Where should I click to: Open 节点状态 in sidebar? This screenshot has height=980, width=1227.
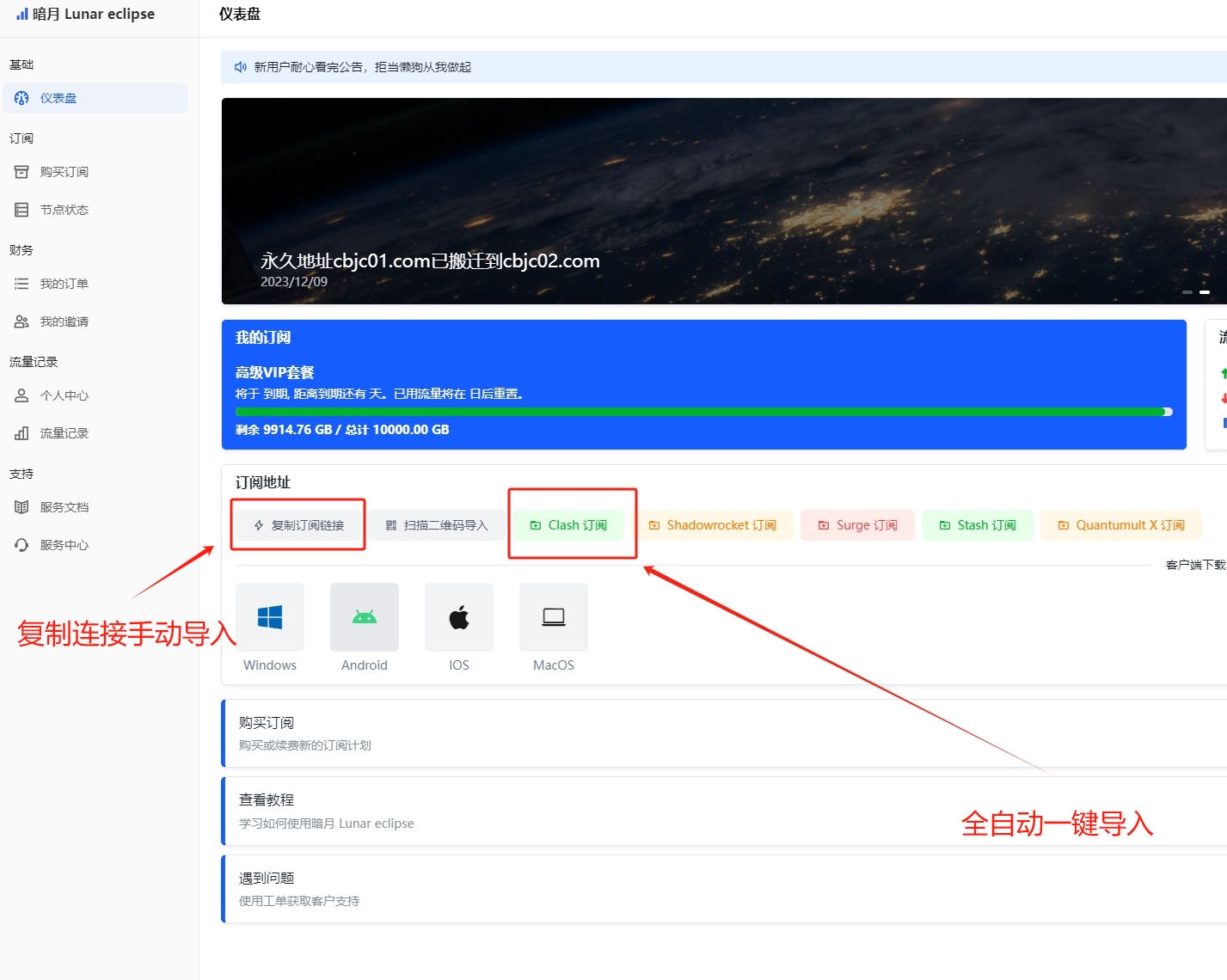[64, 210]
